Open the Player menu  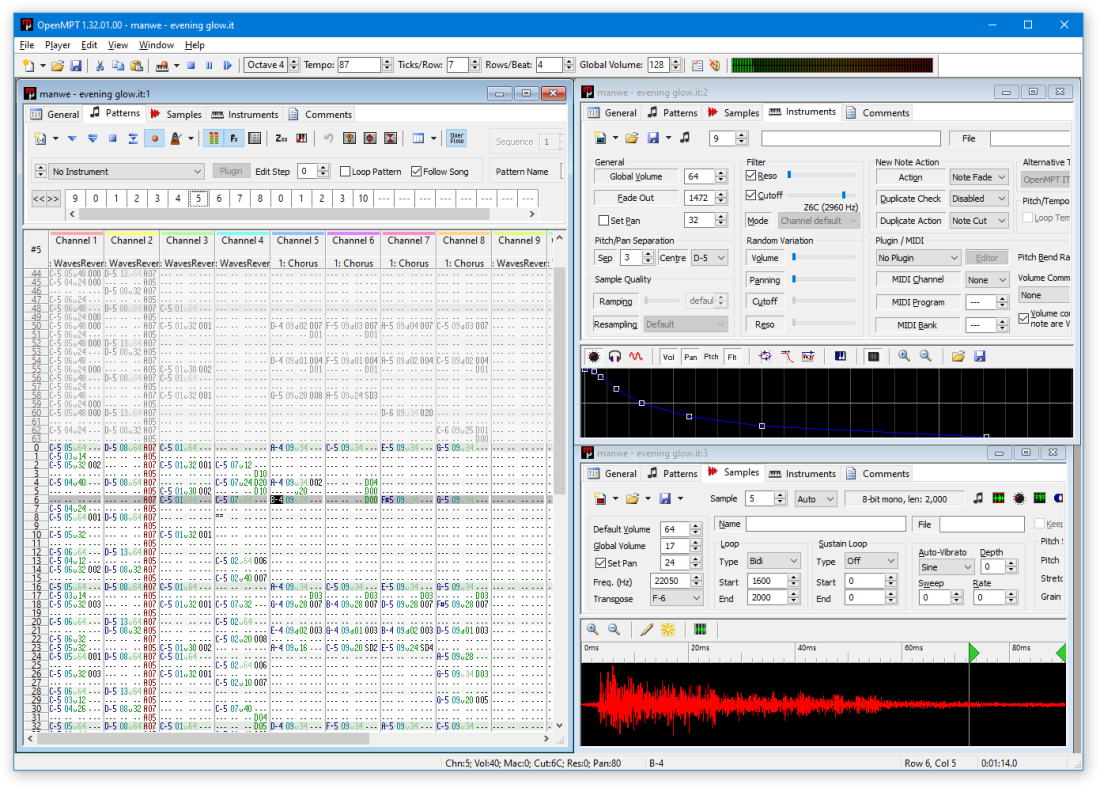coord(57,44)
